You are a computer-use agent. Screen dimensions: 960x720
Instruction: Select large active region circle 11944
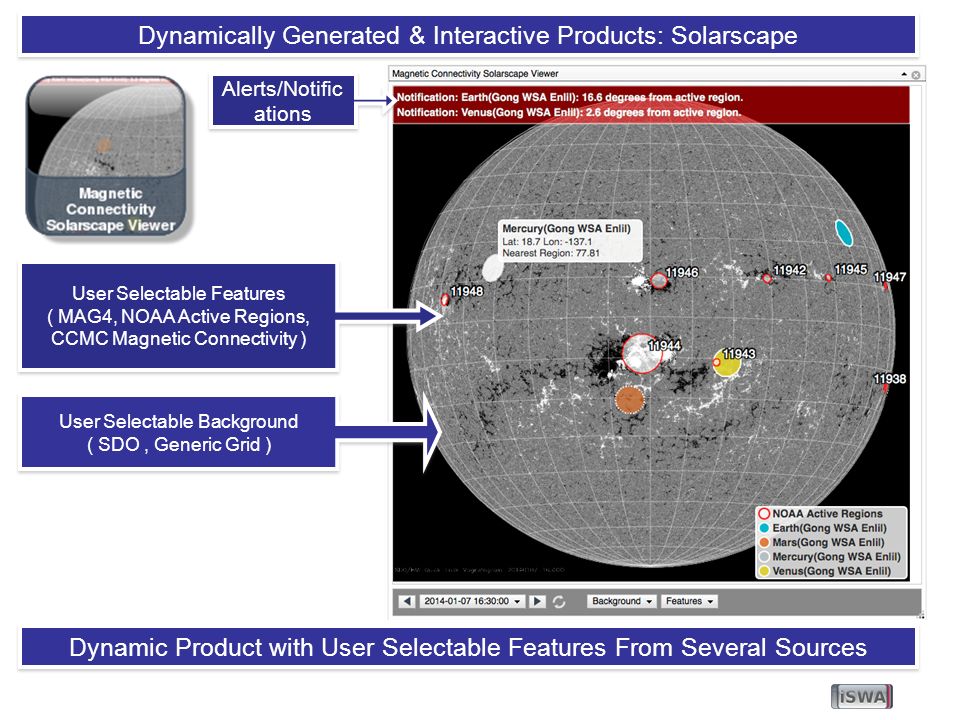tap(642, 353)
